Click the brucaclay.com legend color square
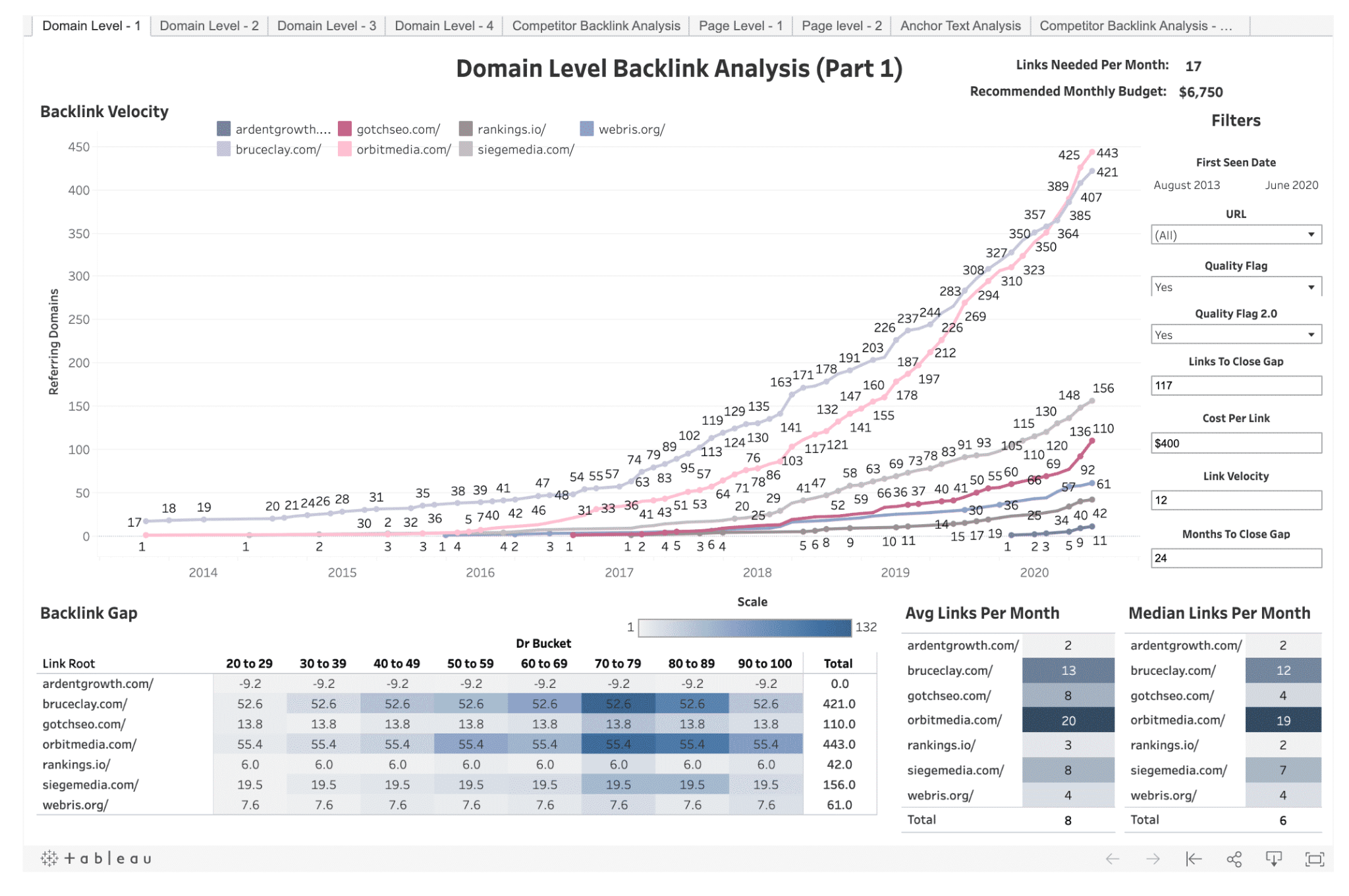 point(225,150)
